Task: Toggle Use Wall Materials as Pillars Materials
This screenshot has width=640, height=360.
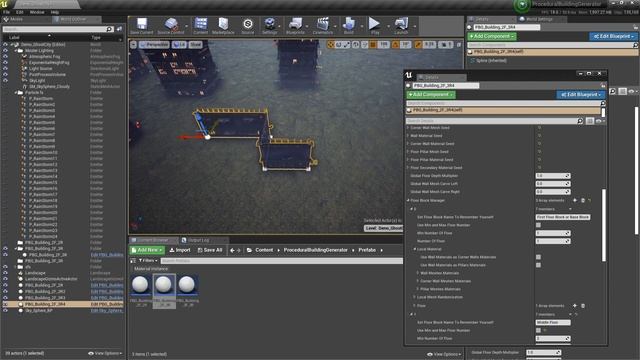Action: point(538,265)
